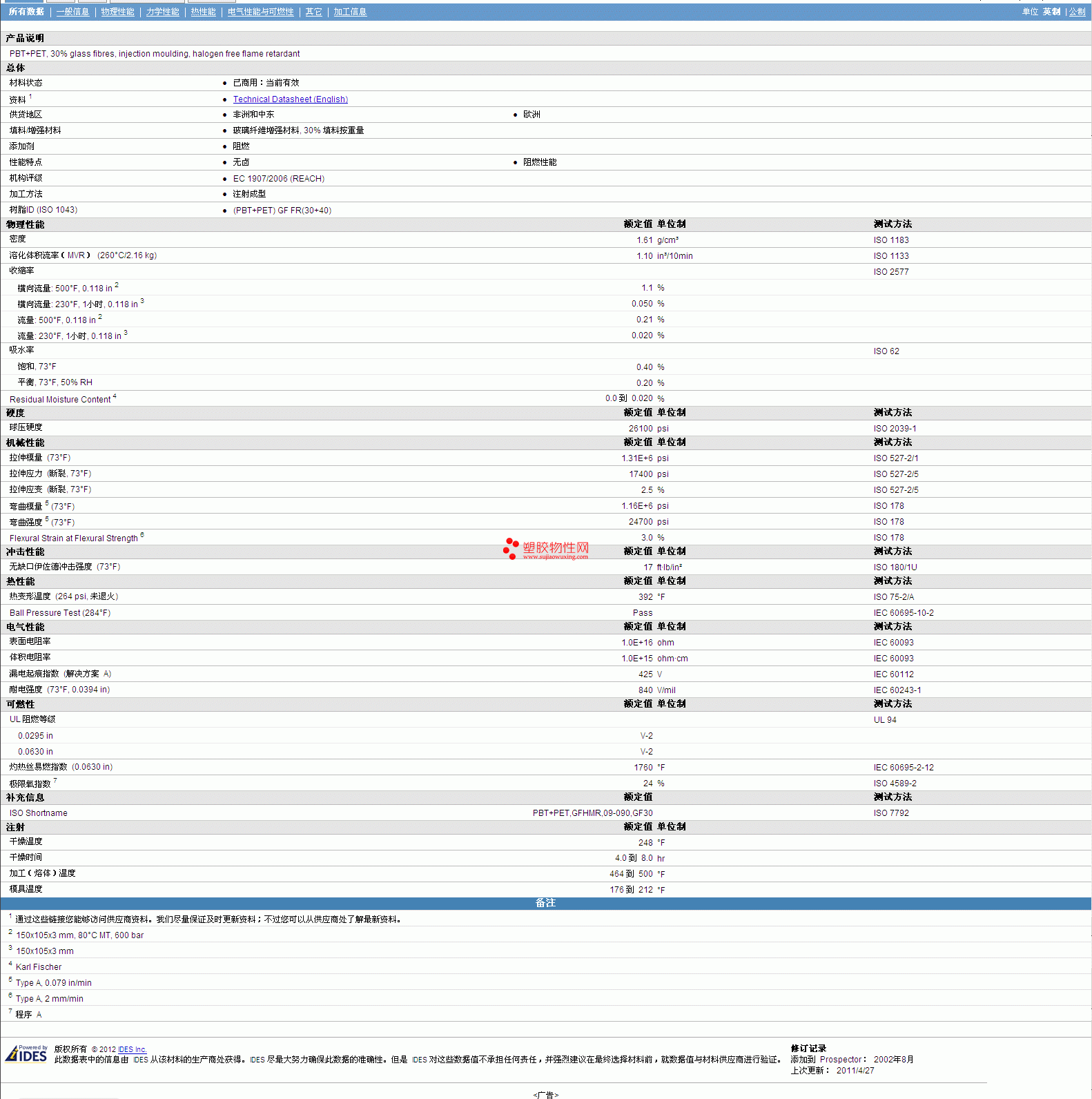Screen dimensions: 1092x1099
Task: Click the 备注 notes section header bar
Action: point(545,903)
